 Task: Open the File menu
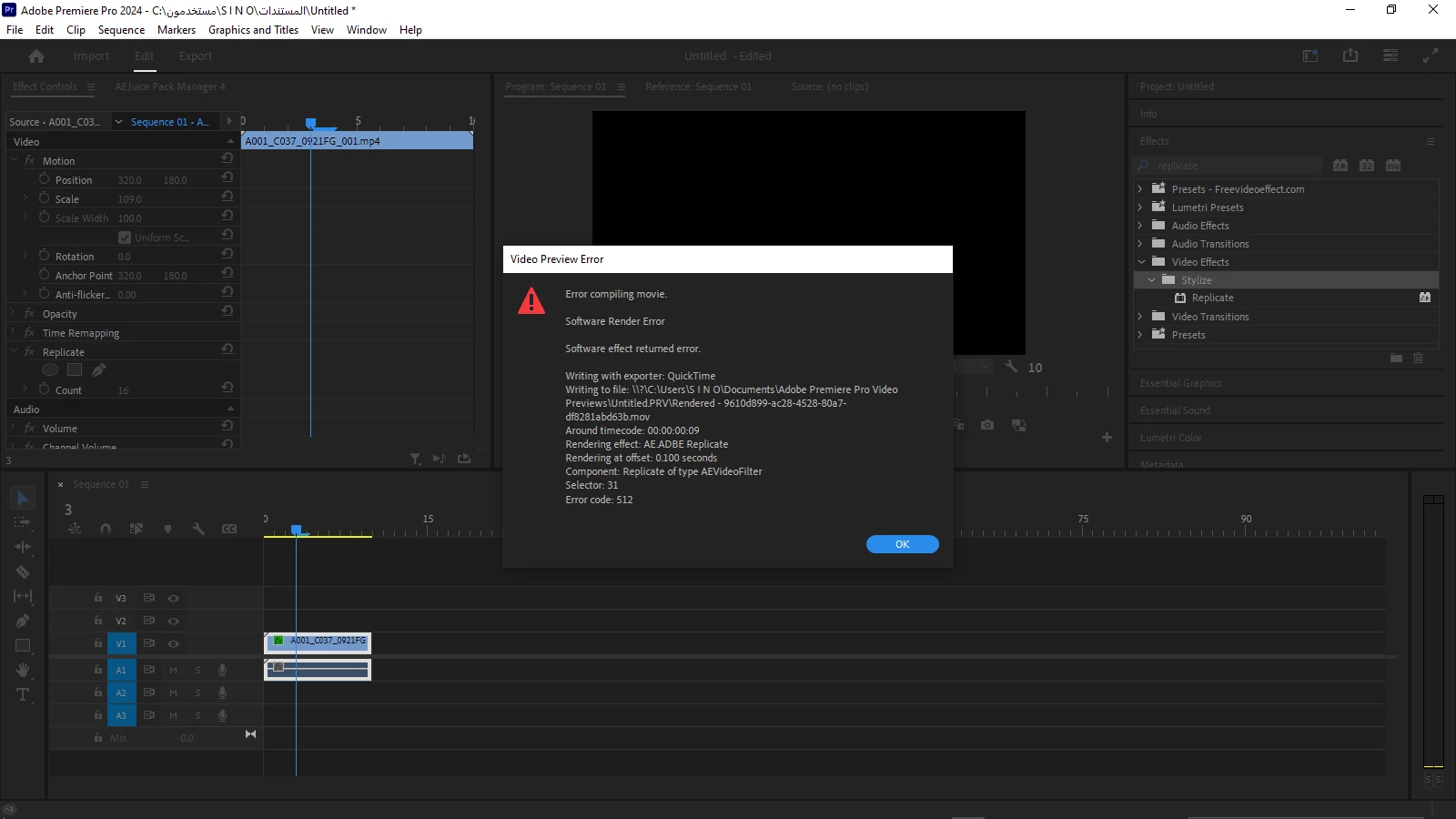point(15,30)
